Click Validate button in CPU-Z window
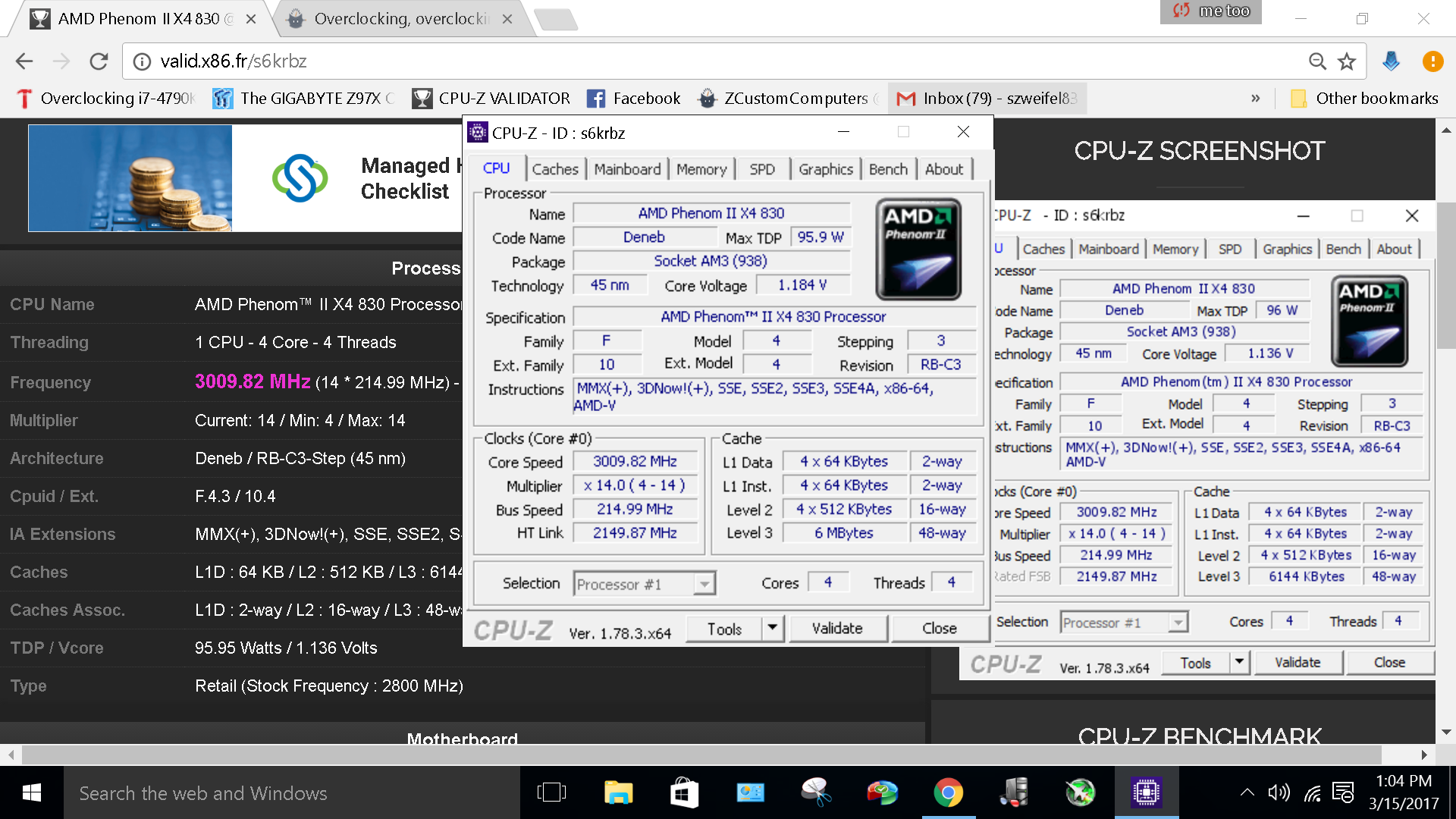Viewport: 1456px width, 819px height. (x=837, y=629)
